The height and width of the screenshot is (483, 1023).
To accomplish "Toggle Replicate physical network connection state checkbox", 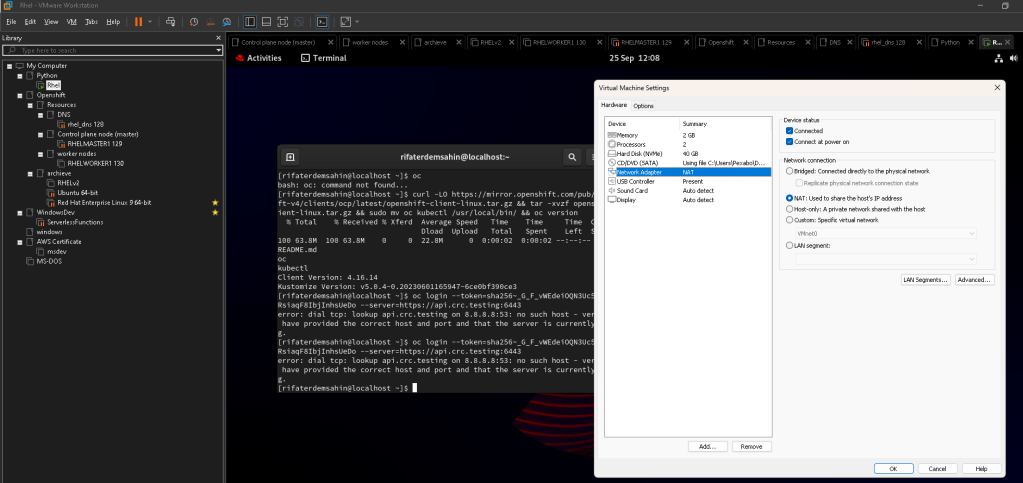I will (799, 183).
